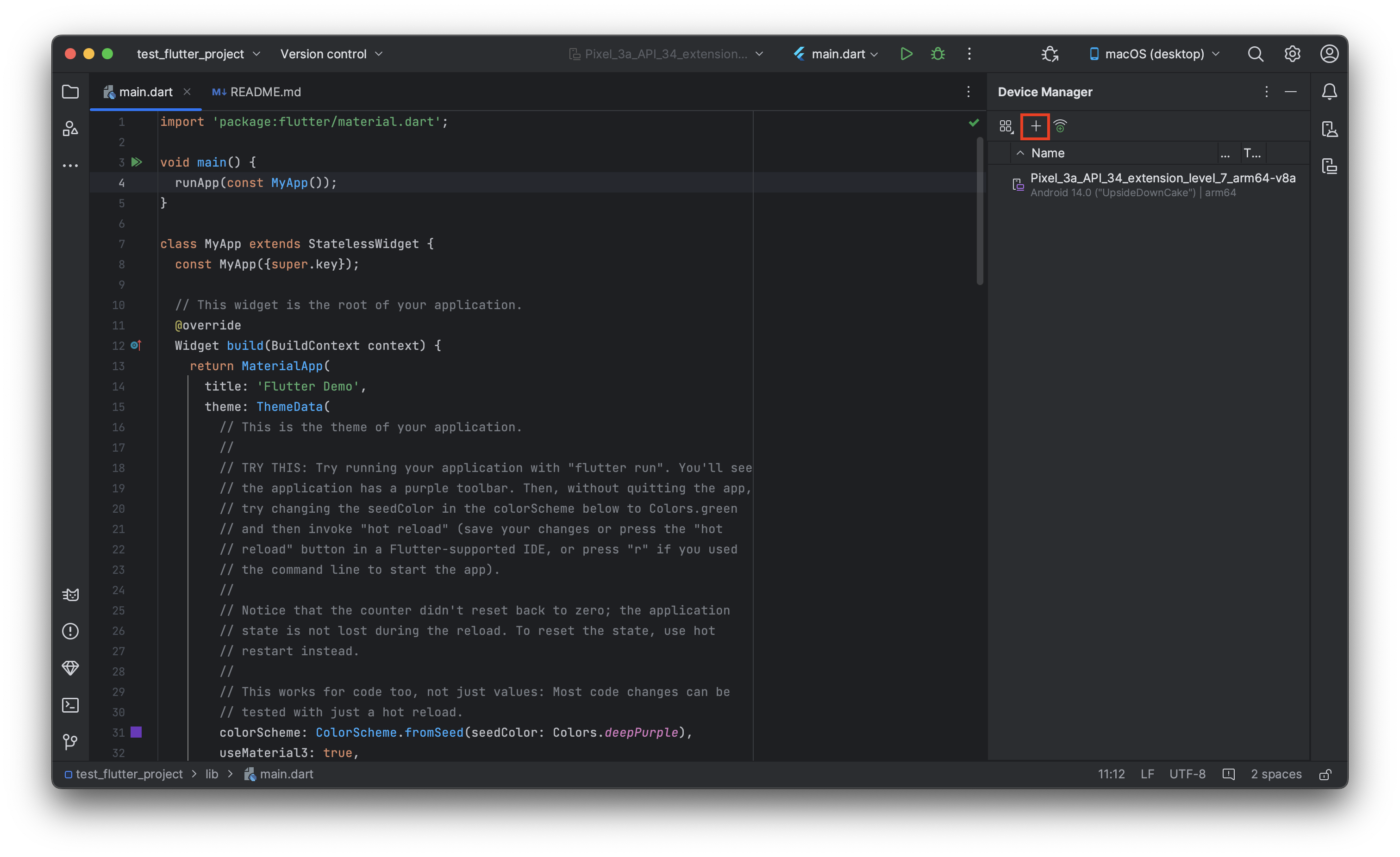Click run gutter icon beside main()
Screen dimensions: 1400x857
click(137, 162)
